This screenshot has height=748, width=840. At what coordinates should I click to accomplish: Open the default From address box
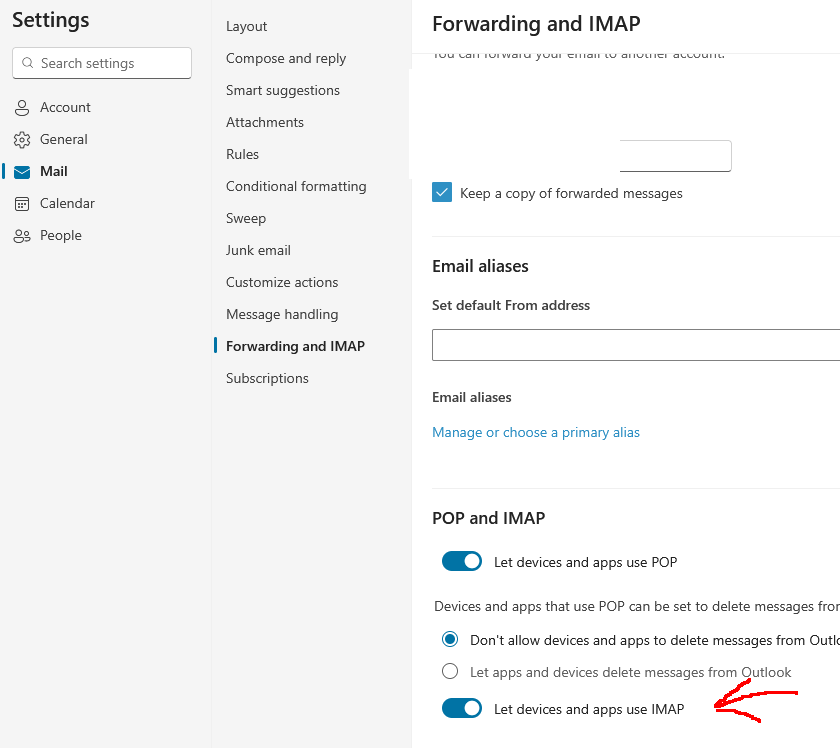[636, 345]
